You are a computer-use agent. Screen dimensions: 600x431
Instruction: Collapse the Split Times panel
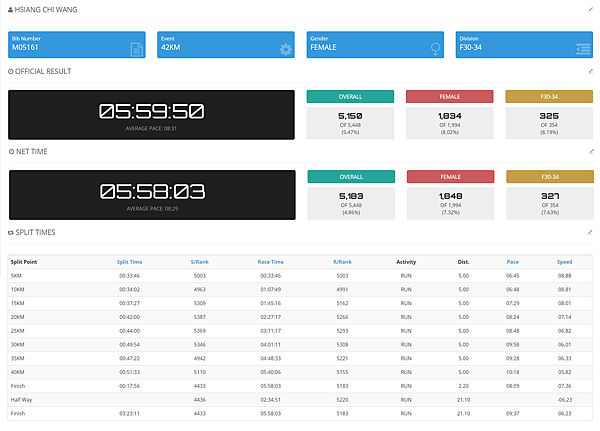(x=591, y=232)
